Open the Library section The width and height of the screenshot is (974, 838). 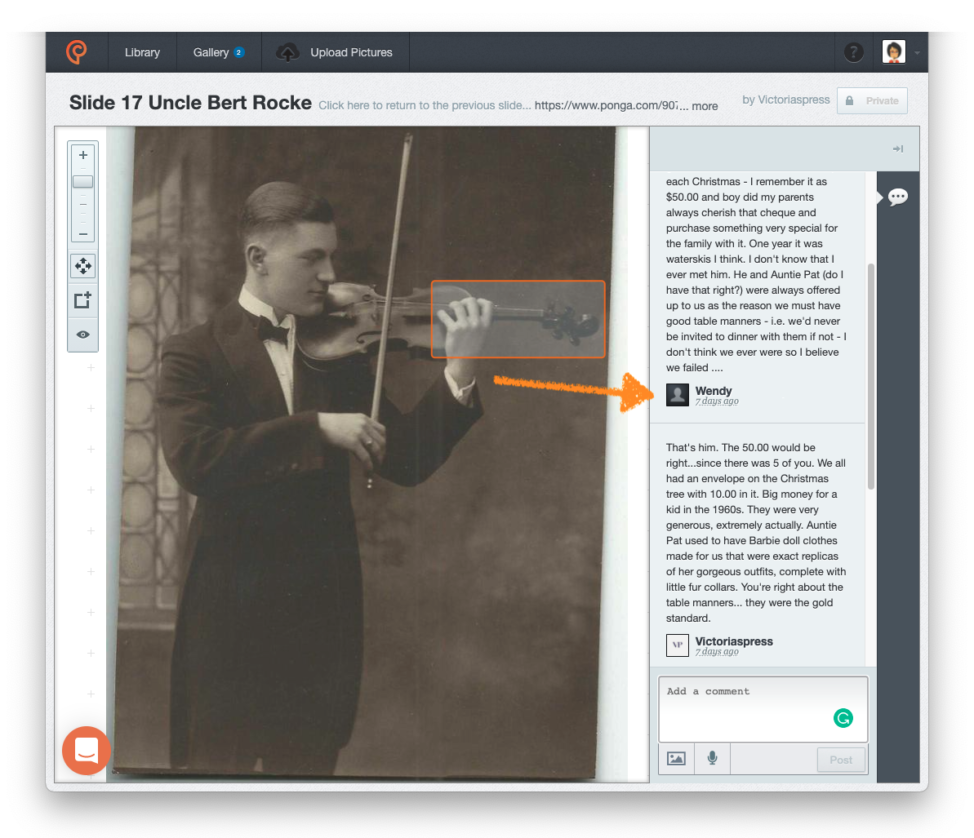(142, 51)
